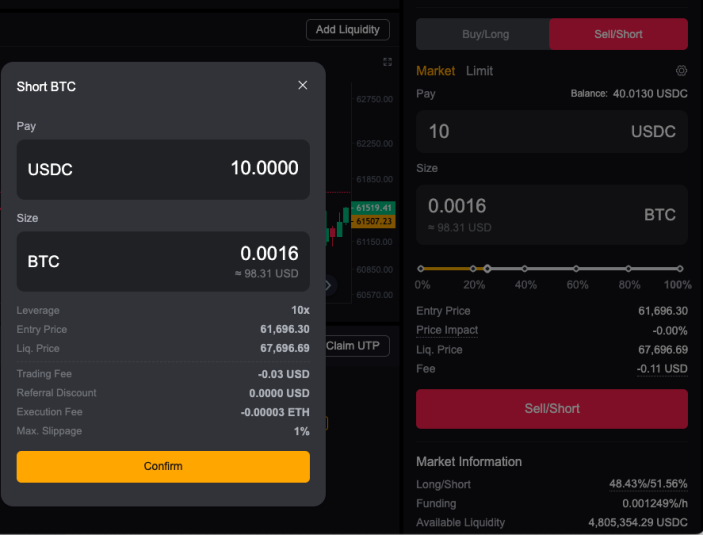Viewport: 703px width, 535px height.
Task: Click the Add Liquidity button
Action: pyautogui.click(x=347, y=30)
